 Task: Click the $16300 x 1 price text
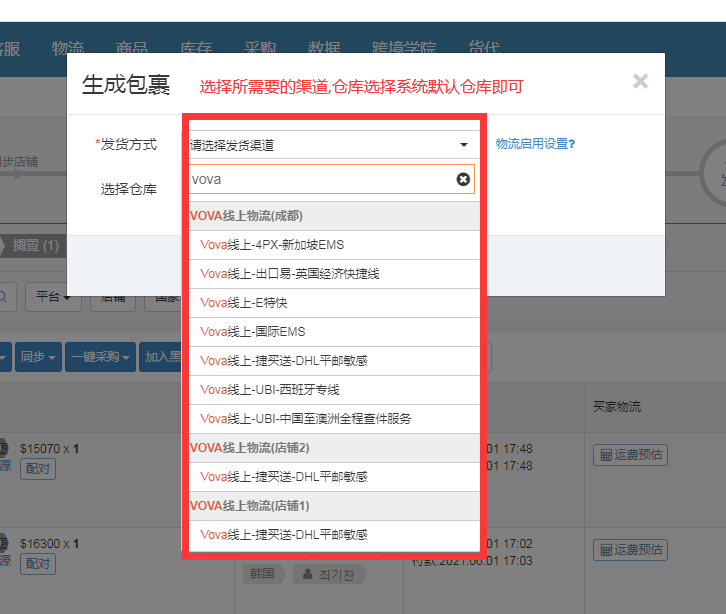point(49,544)
